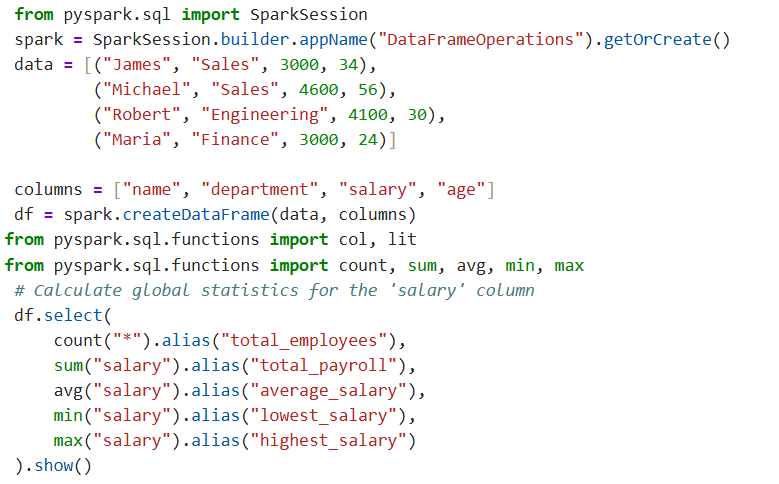Screen dimensions: 779x484
Task: Click the "Maria" string in data
Action: coord(137,140)
